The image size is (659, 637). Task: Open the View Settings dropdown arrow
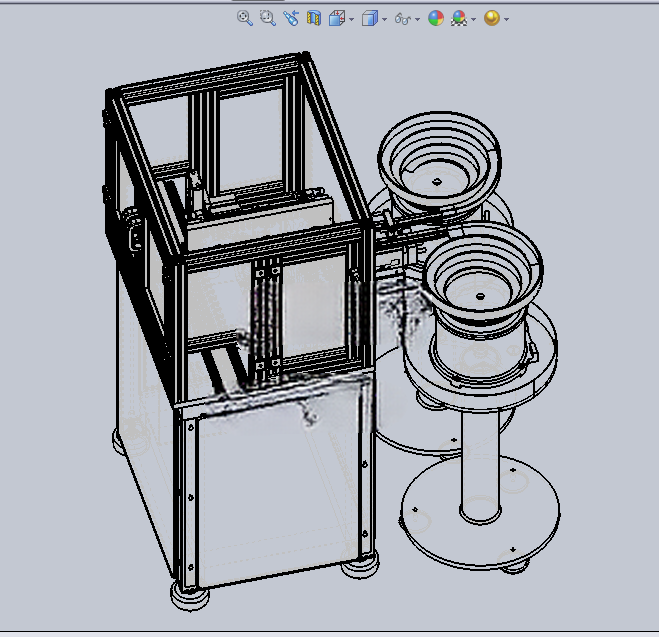click(x=506, y=19)
